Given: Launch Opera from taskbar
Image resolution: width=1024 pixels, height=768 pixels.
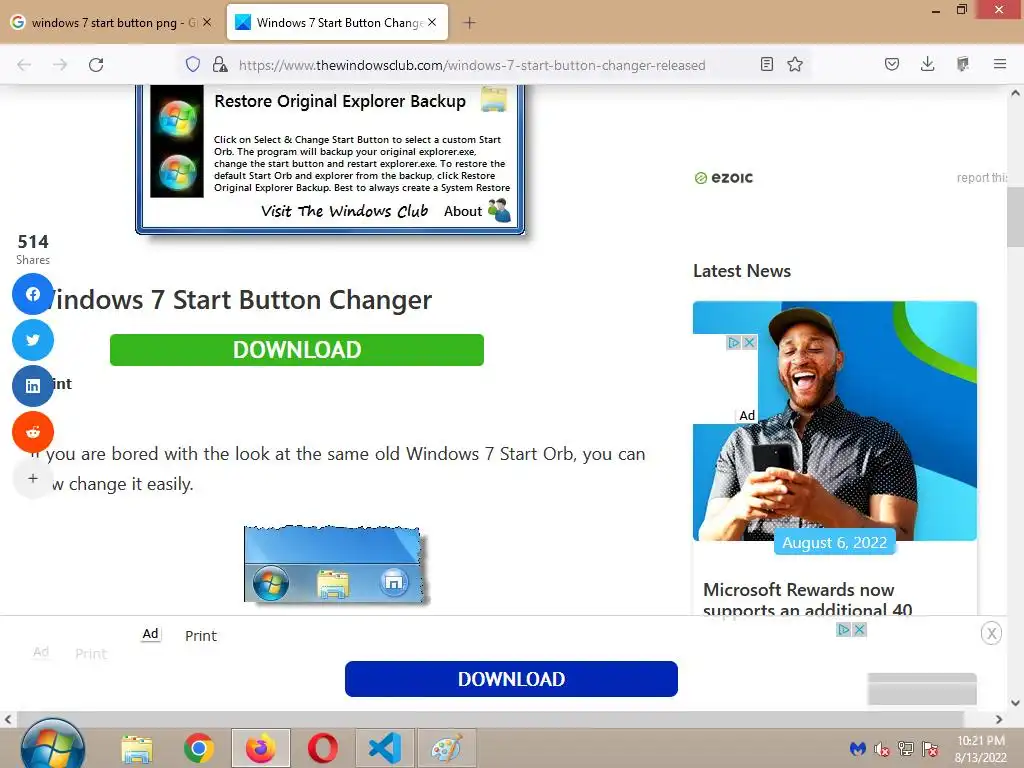Looking at the screenshot, I should coord(323,748).
